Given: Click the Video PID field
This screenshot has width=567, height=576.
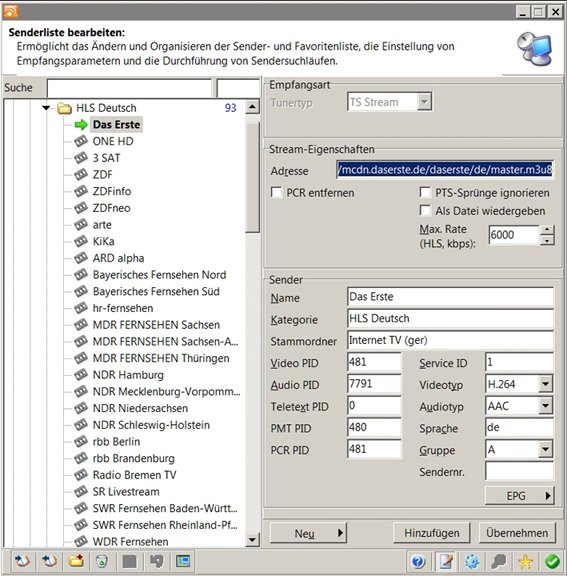Looking at the screenshot, I should [x=374, y=362].
